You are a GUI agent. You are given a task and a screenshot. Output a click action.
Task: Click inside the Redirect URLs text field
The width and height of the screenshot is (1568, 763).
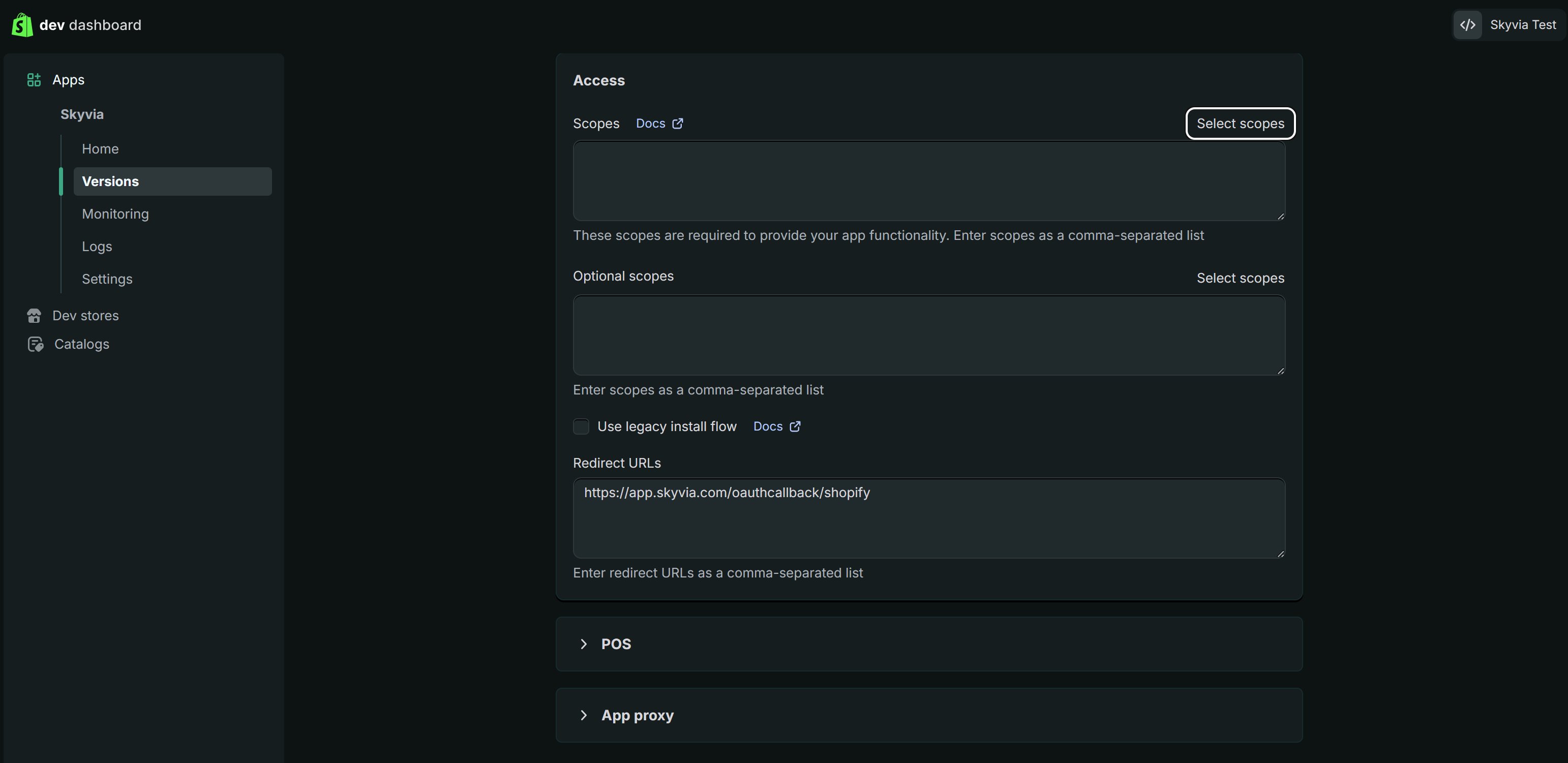point(928,518)
